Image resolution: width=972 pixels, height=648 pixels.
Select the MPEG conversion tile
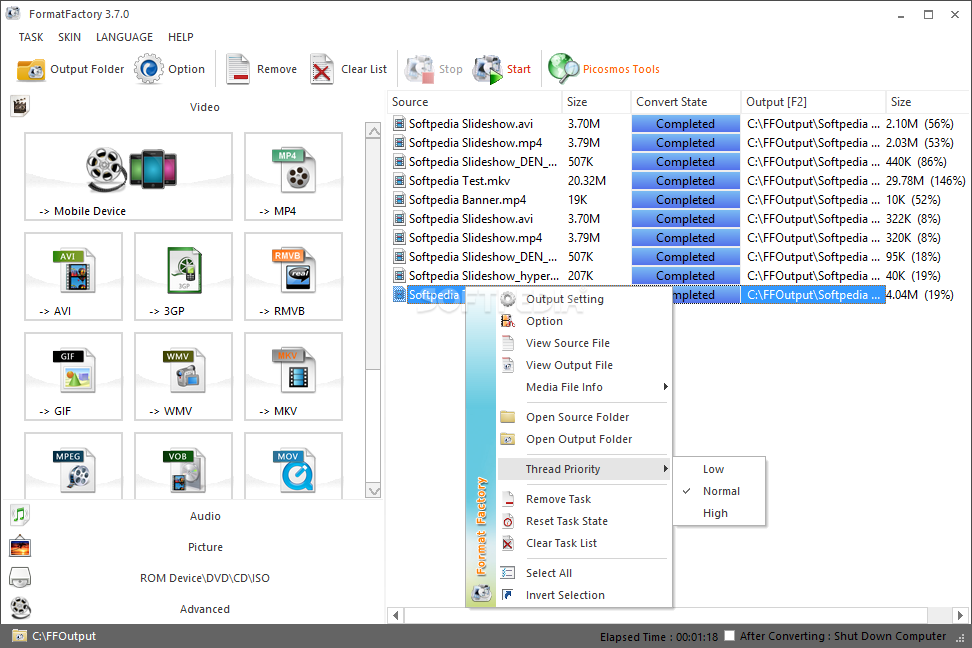[73, 466]
